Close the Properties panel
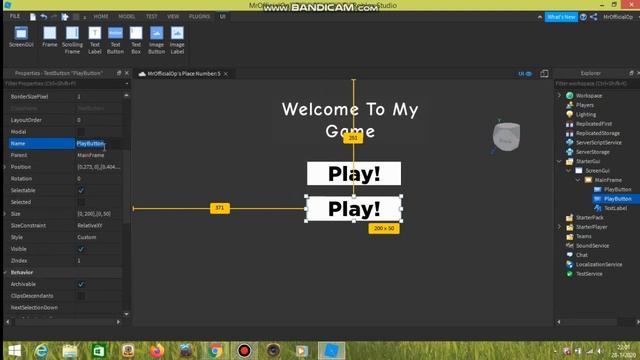The image size is (640, 360). 127,73
